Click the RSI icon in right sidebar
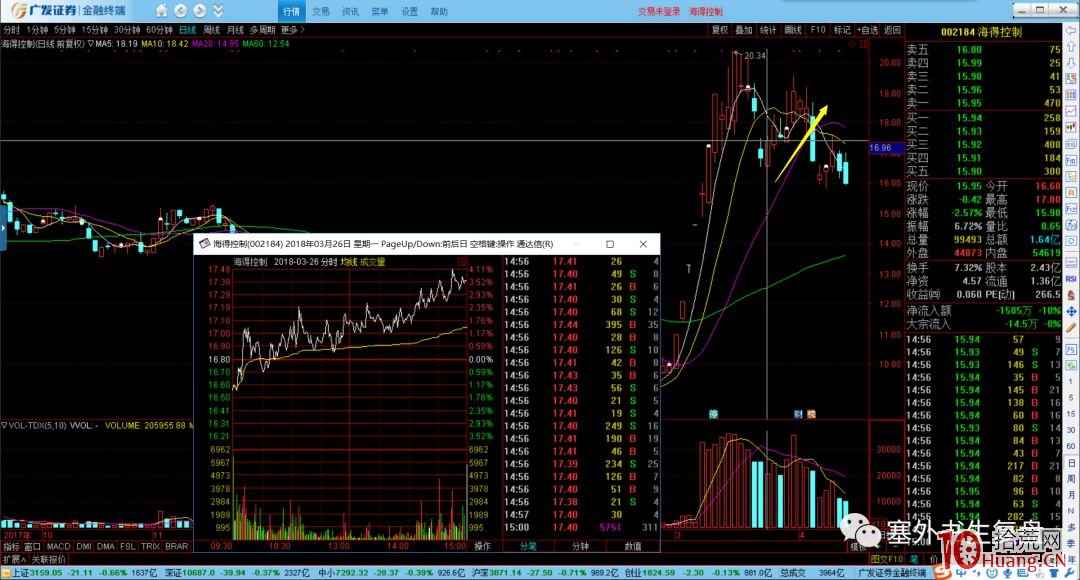Image resolution: width=1080 pixels, height=580 pixels. 1072,279
